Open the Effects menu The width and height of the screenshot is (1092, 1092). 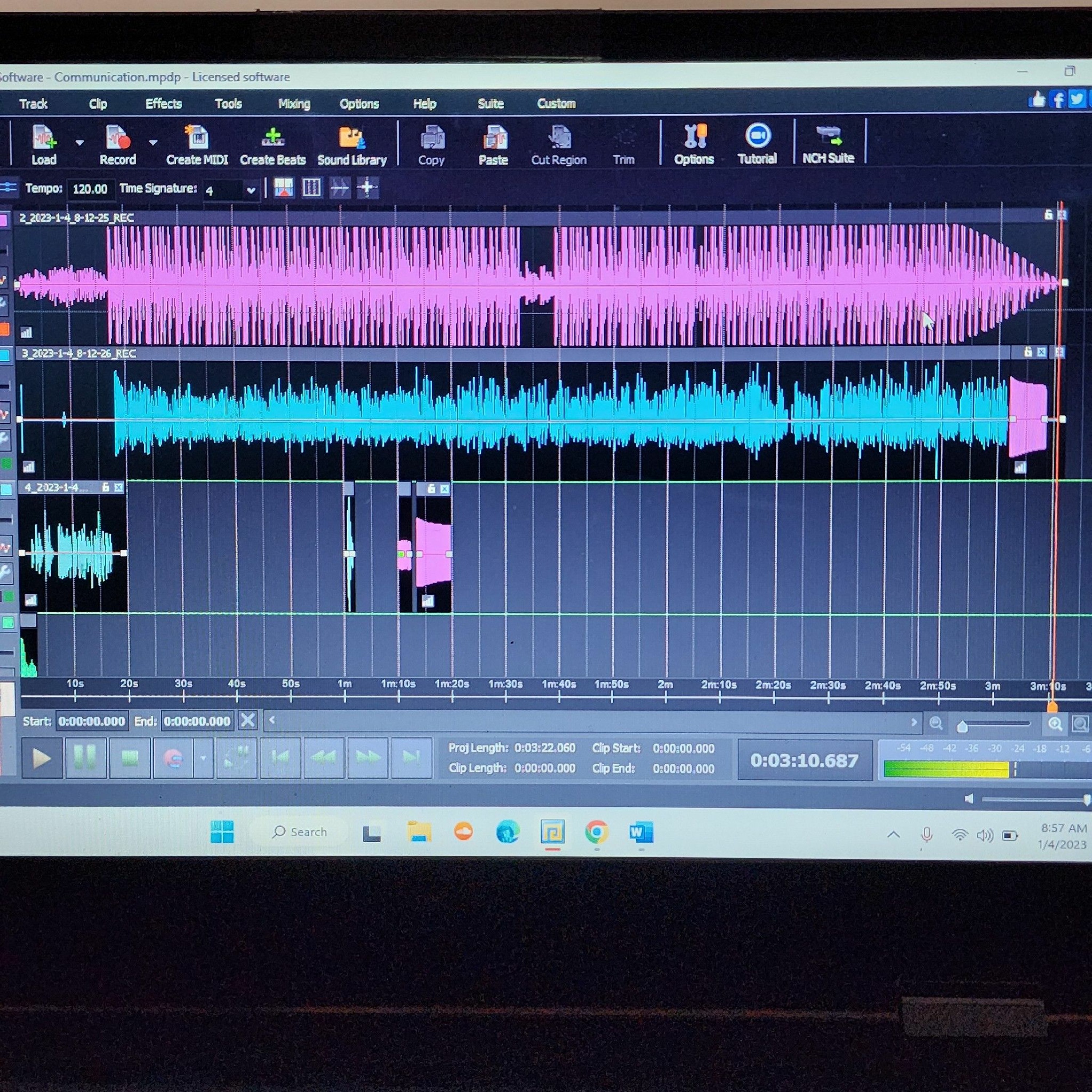click(163, 104)
